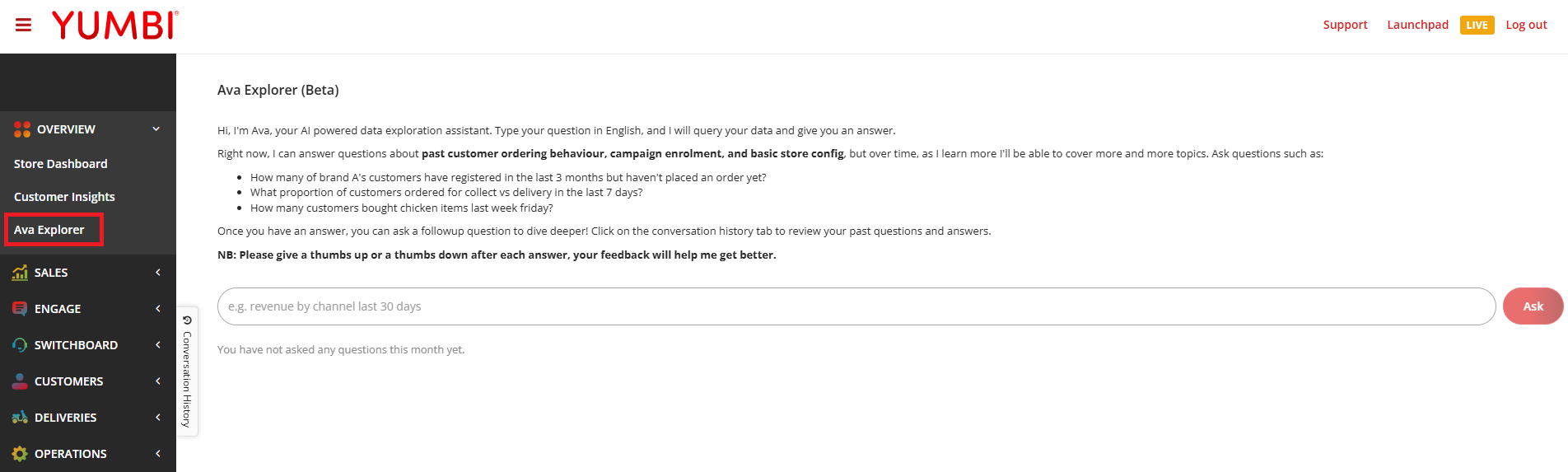Select Customer Insights in sidebar

64,197
